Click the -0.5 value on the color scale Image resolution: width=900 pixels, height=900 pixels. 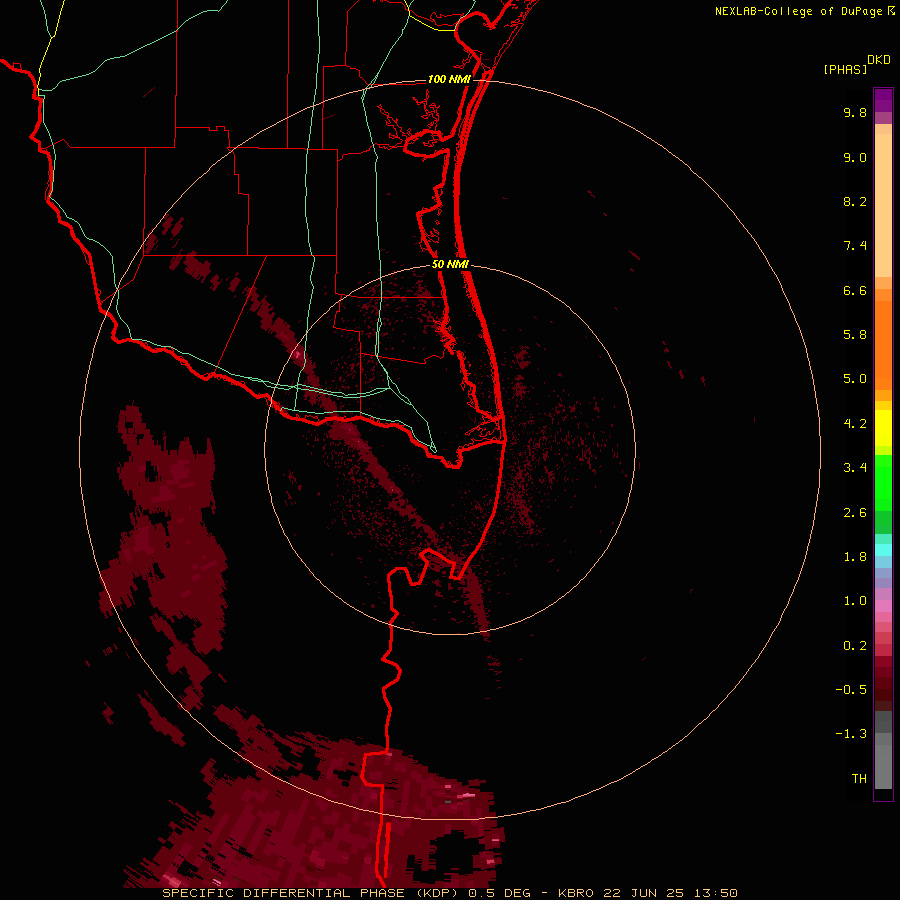[x=851, y=690]
